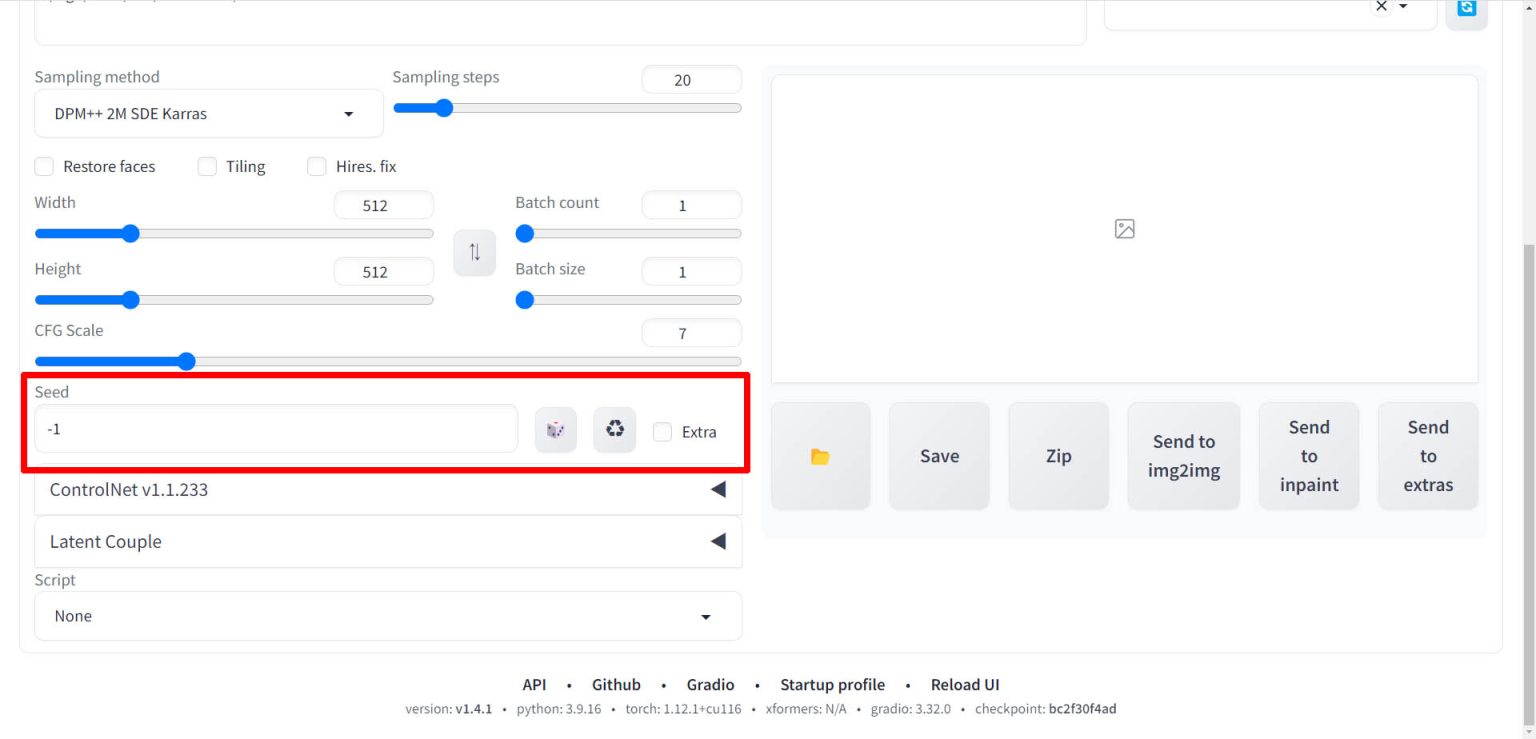
Task: Swap width and height with arrows icon
Action: (x=474, y=252)
